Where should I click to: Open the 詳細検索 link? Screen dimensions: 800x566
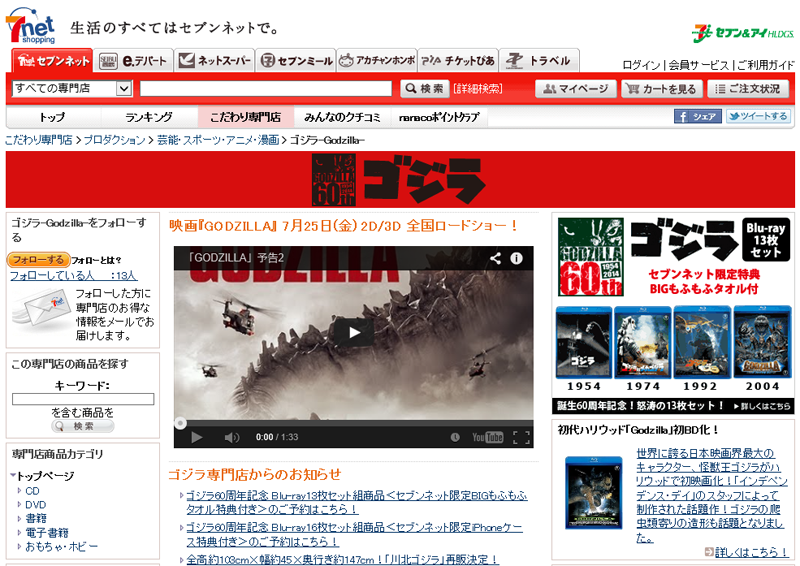pyautogui.click(x=478, y=89)
